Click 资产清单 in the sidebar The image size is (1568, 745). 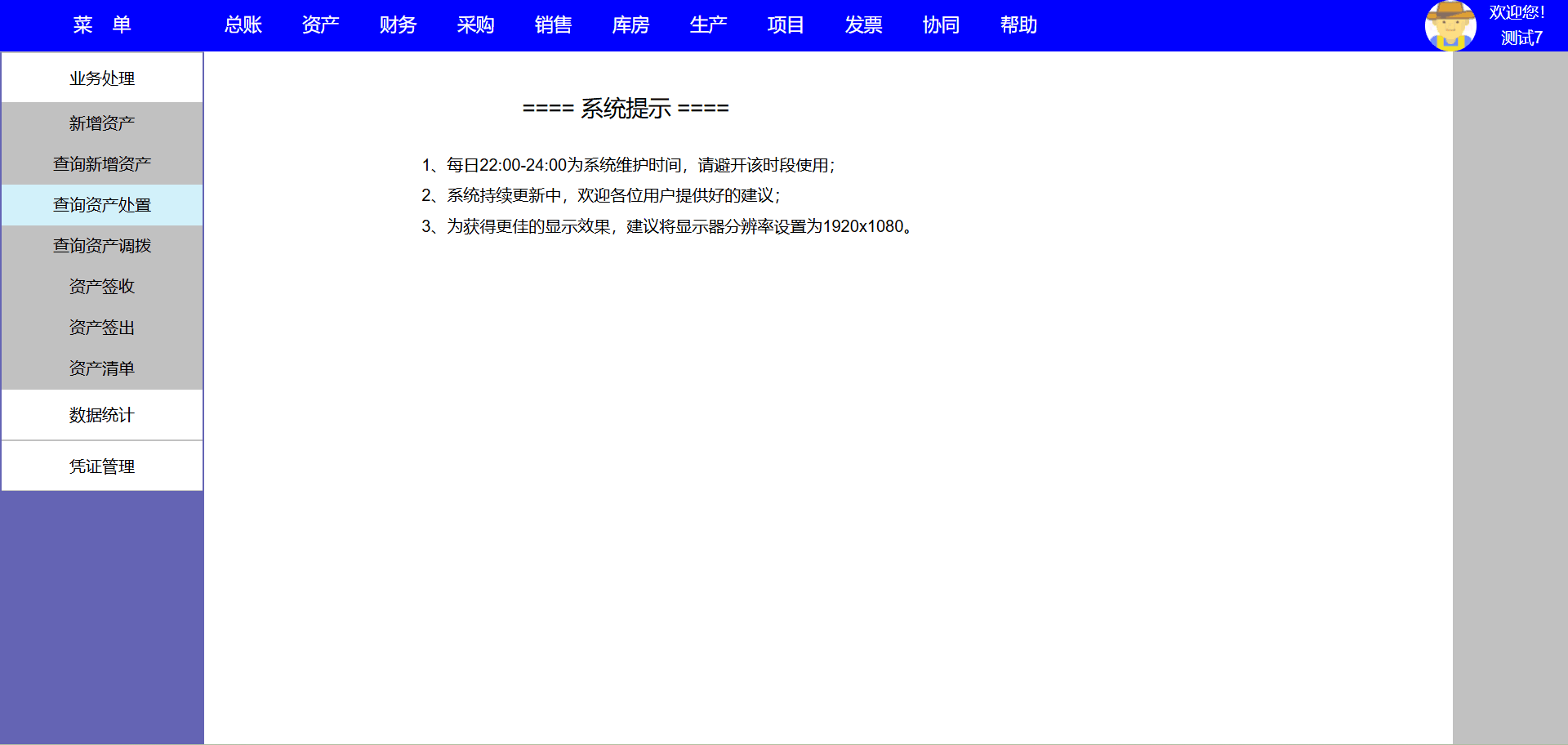click(102, 368)
